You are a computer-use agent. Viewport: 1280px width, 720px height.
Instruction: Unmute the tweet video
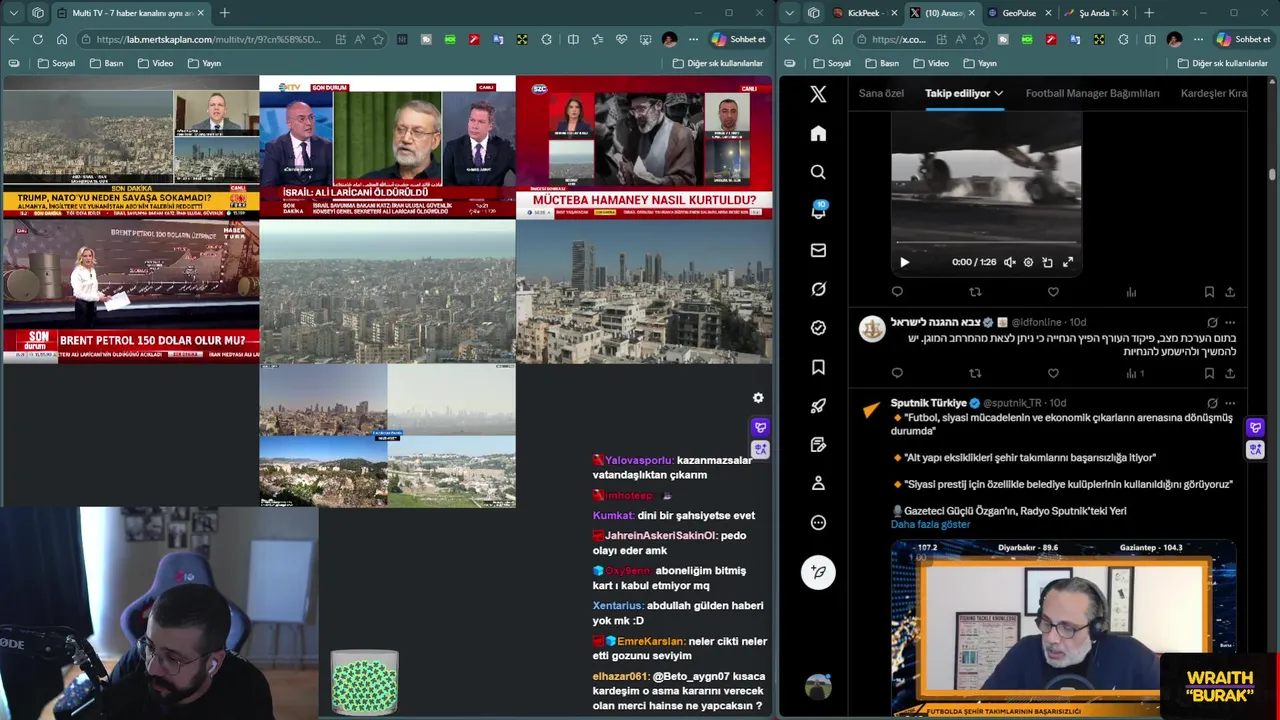click(x=1009, y=262)
